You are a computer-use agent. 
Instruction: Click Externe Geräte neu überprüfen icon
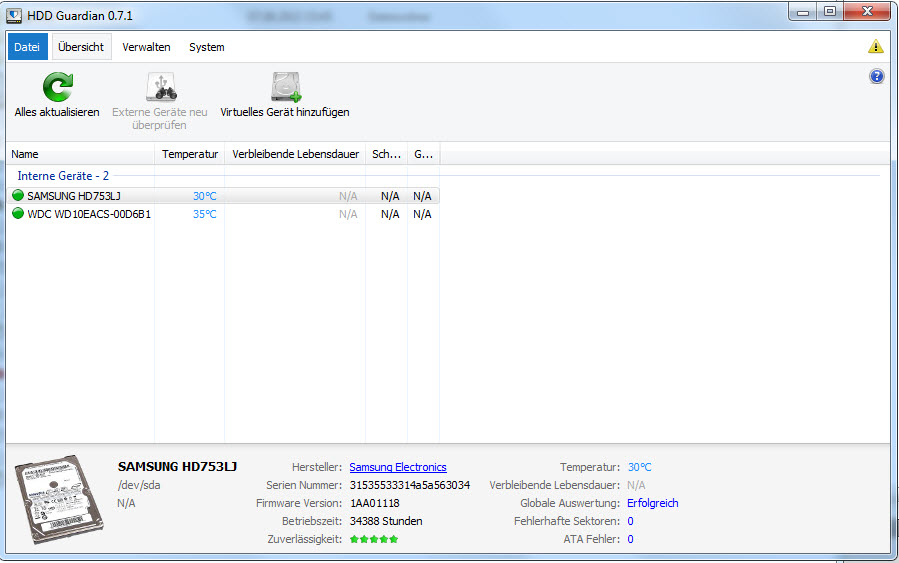160,88
